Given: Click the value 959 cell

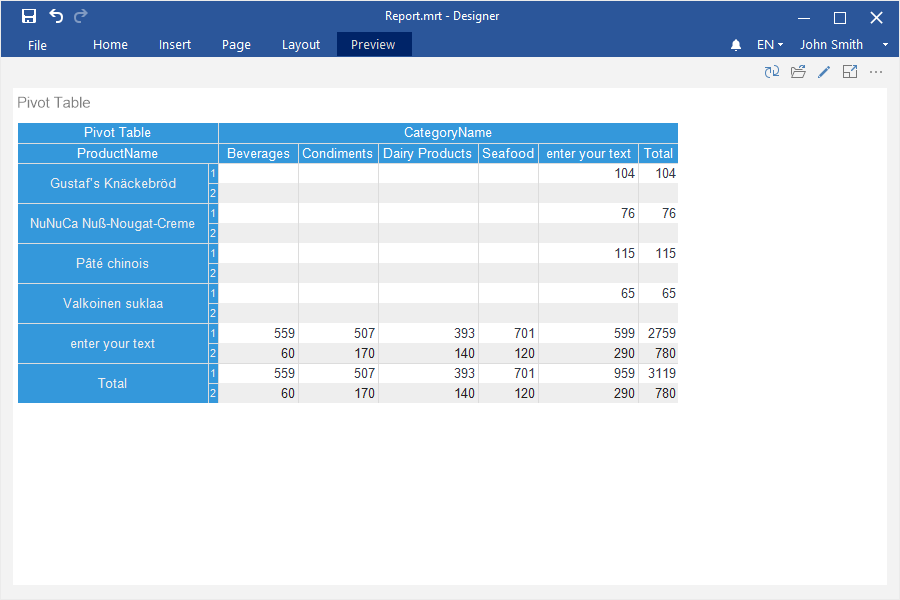Looking at the screenshot, I should click(588, 373).
